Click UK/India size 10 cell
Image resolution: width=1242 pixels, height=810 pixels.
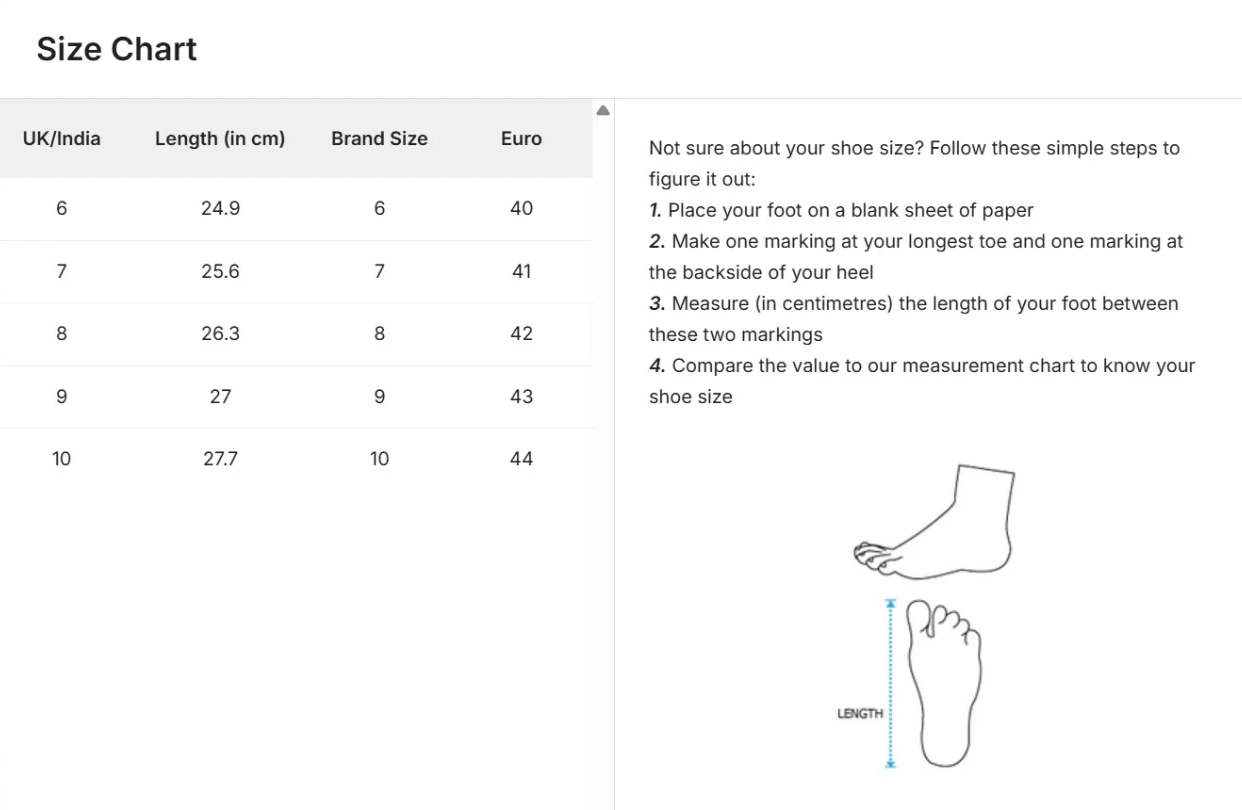click(x=62, y=459)
